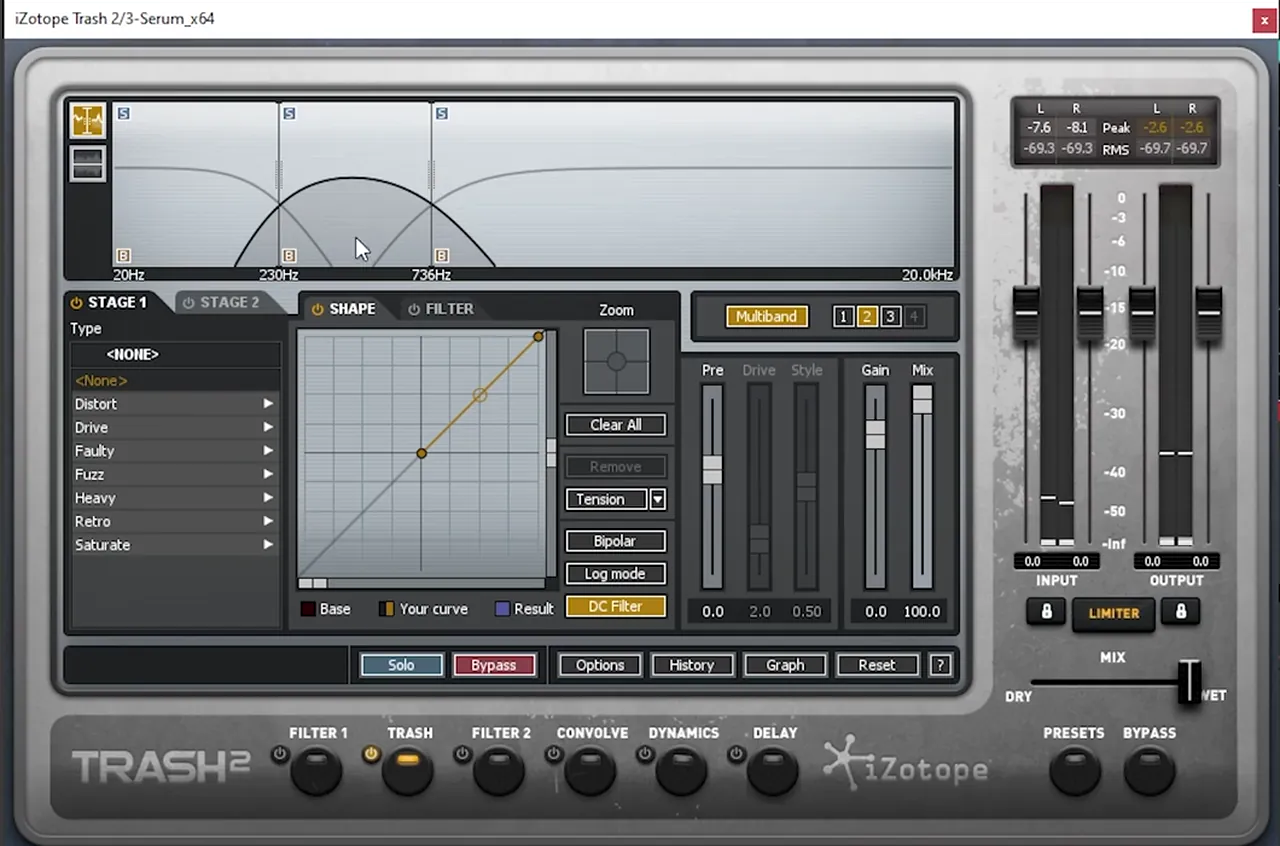
Task: Expand the Drive type submenu
Action: click(175, 427)
